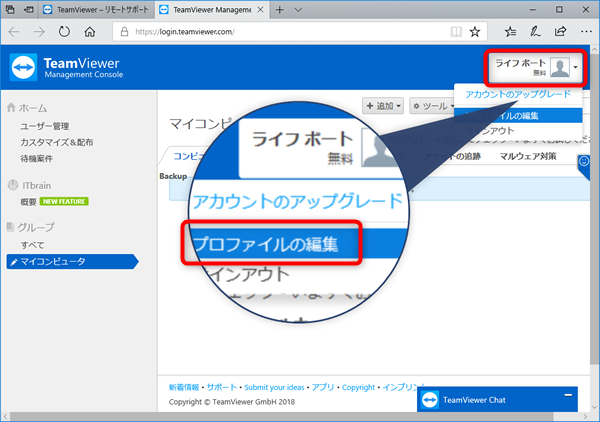600x422 pixels.
Task: Open the アプリ footer link
Action: 323,387
